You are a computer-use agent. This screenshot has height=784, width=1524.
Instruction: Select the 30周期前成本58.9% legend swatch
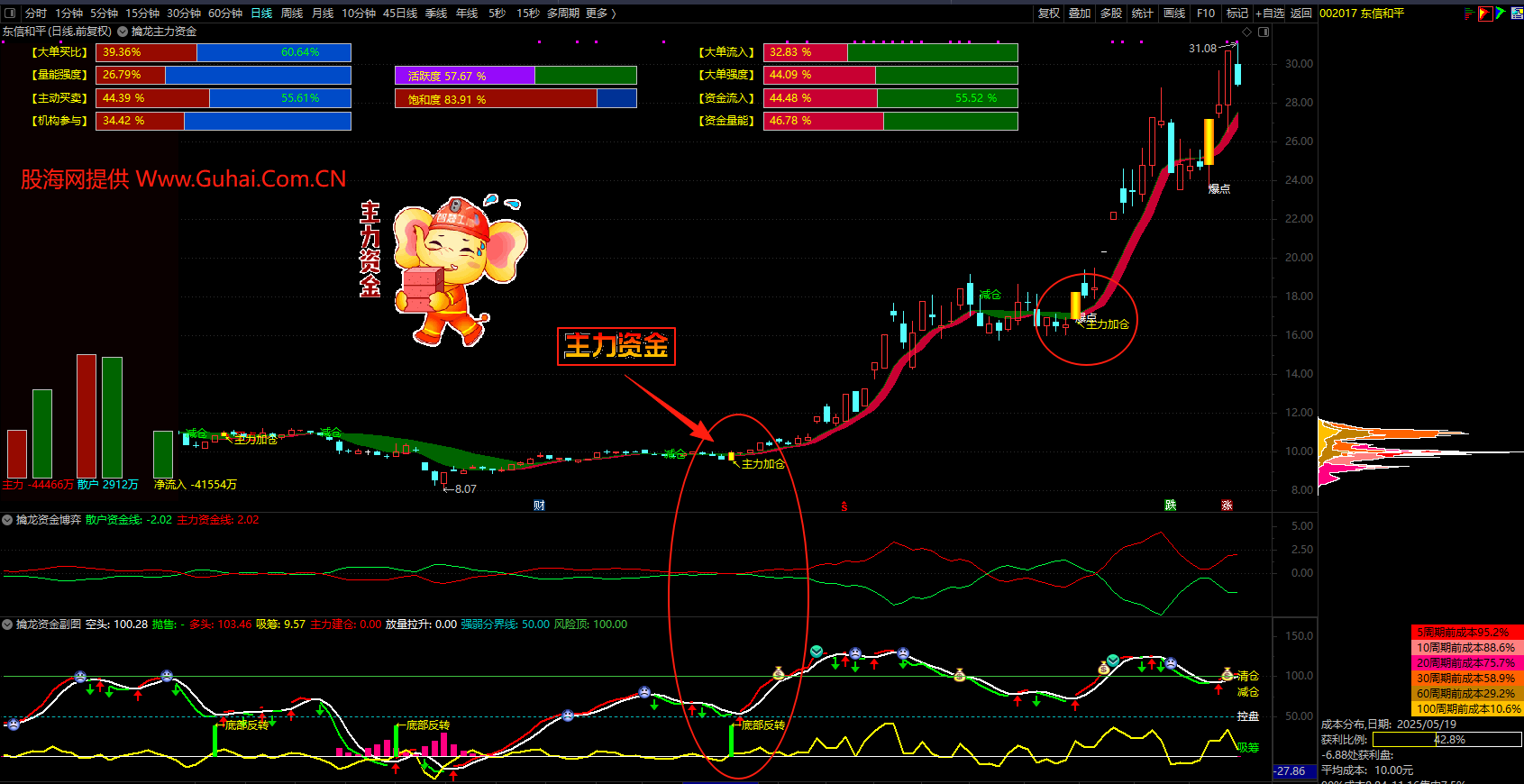point(1466,679)
